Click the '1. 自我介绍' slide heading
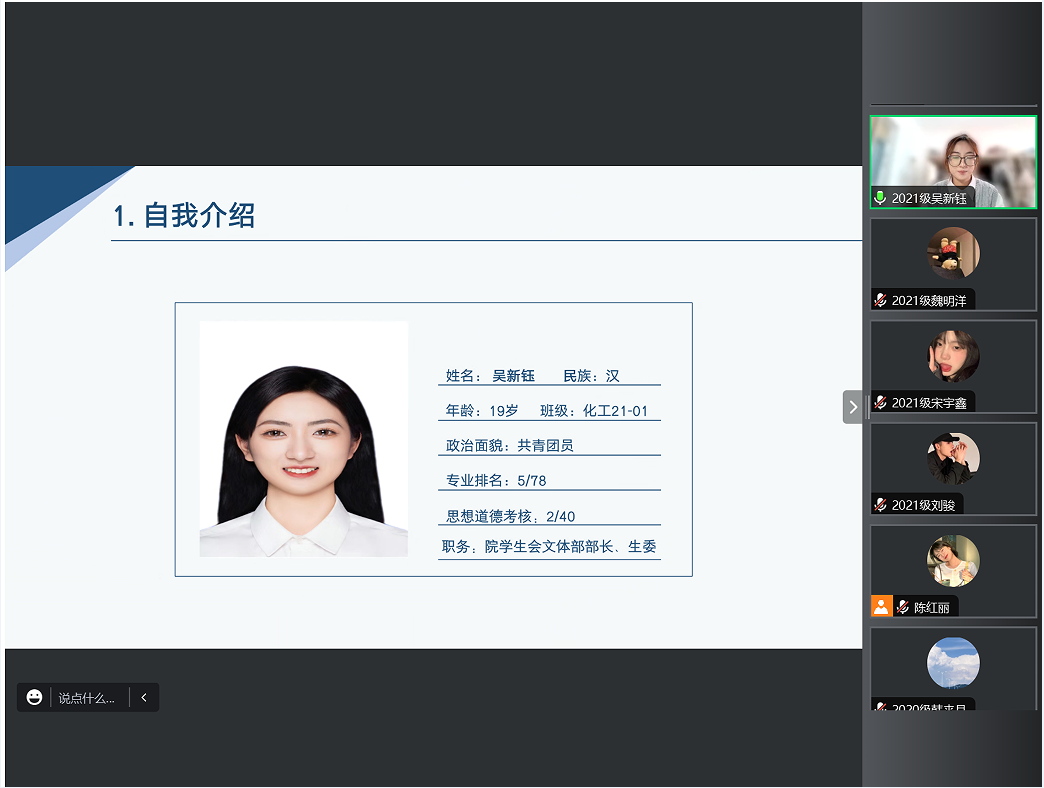Image resolution: width=1044 pixels, height=788 pixels. pos(184,215)
